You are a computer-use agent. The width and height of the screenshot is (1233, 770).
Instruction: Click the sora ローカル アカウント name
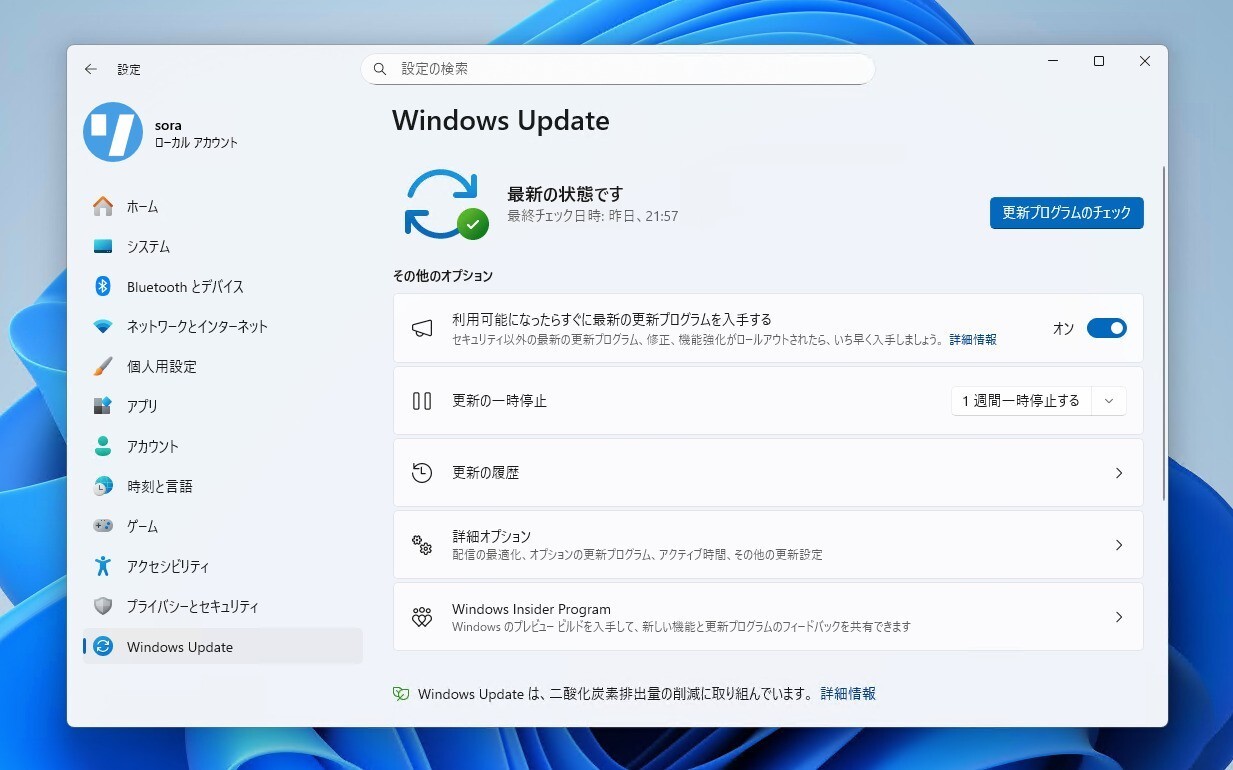[196, 134]
